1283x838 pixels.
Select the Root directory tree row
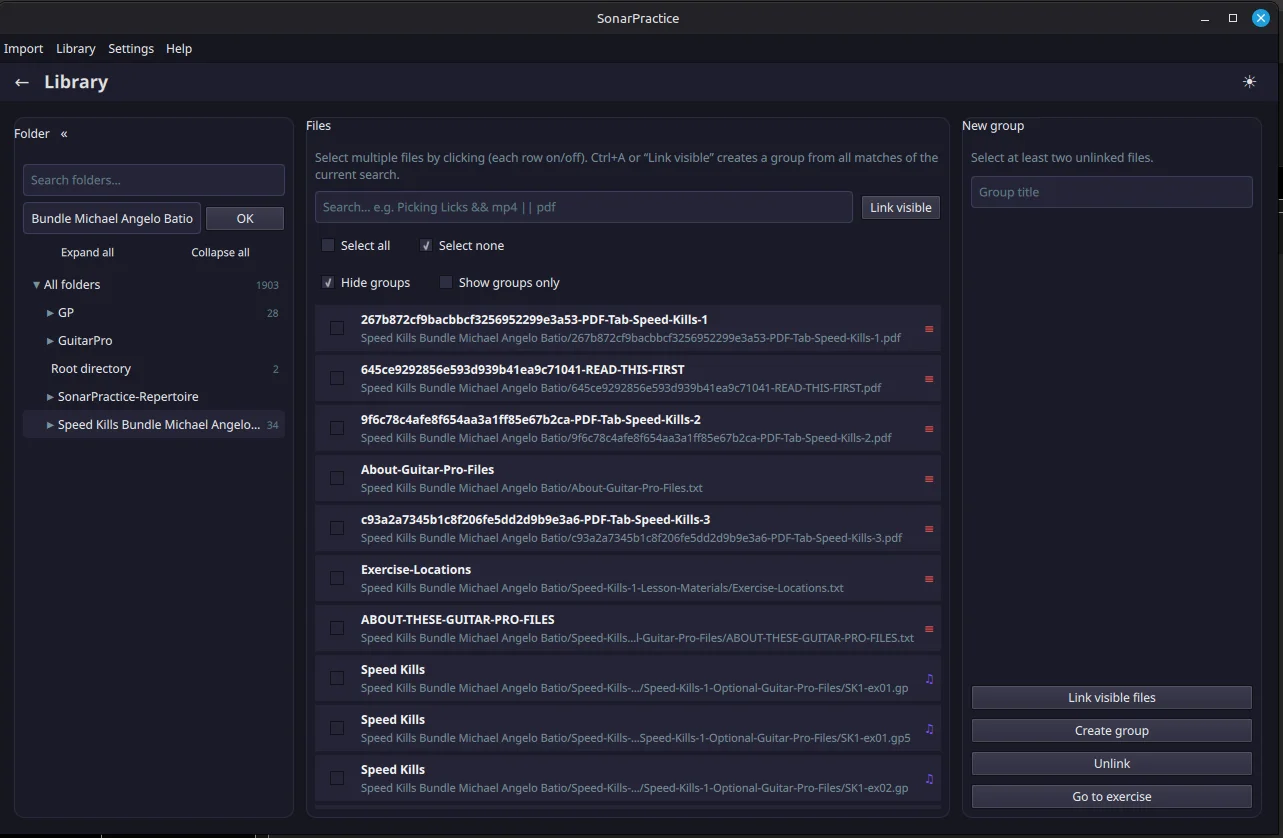coord(154,369)
